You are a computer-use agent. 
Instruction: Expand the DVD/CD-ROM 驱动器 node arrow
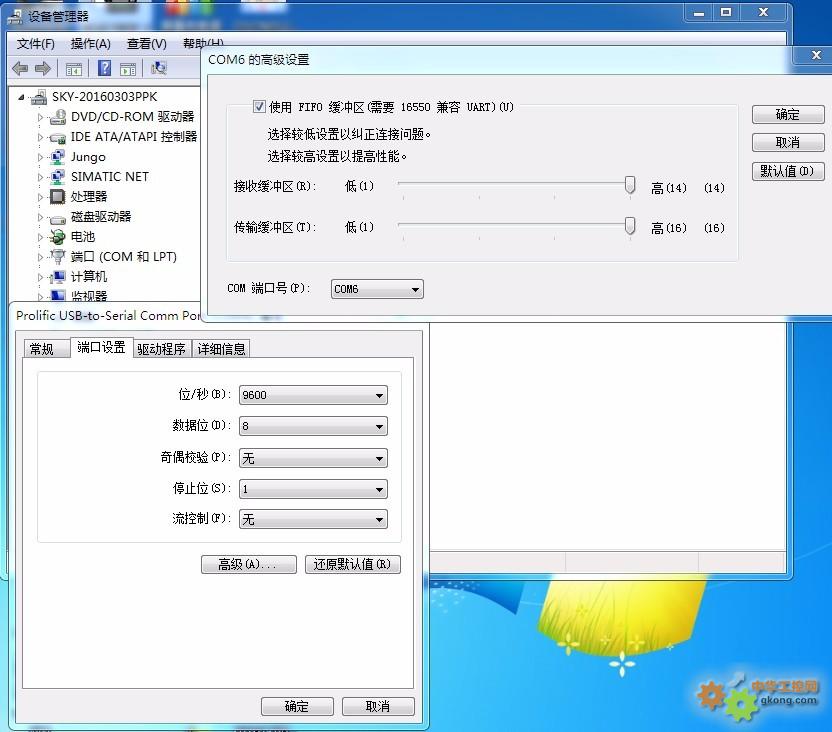[x=40, y=117]
